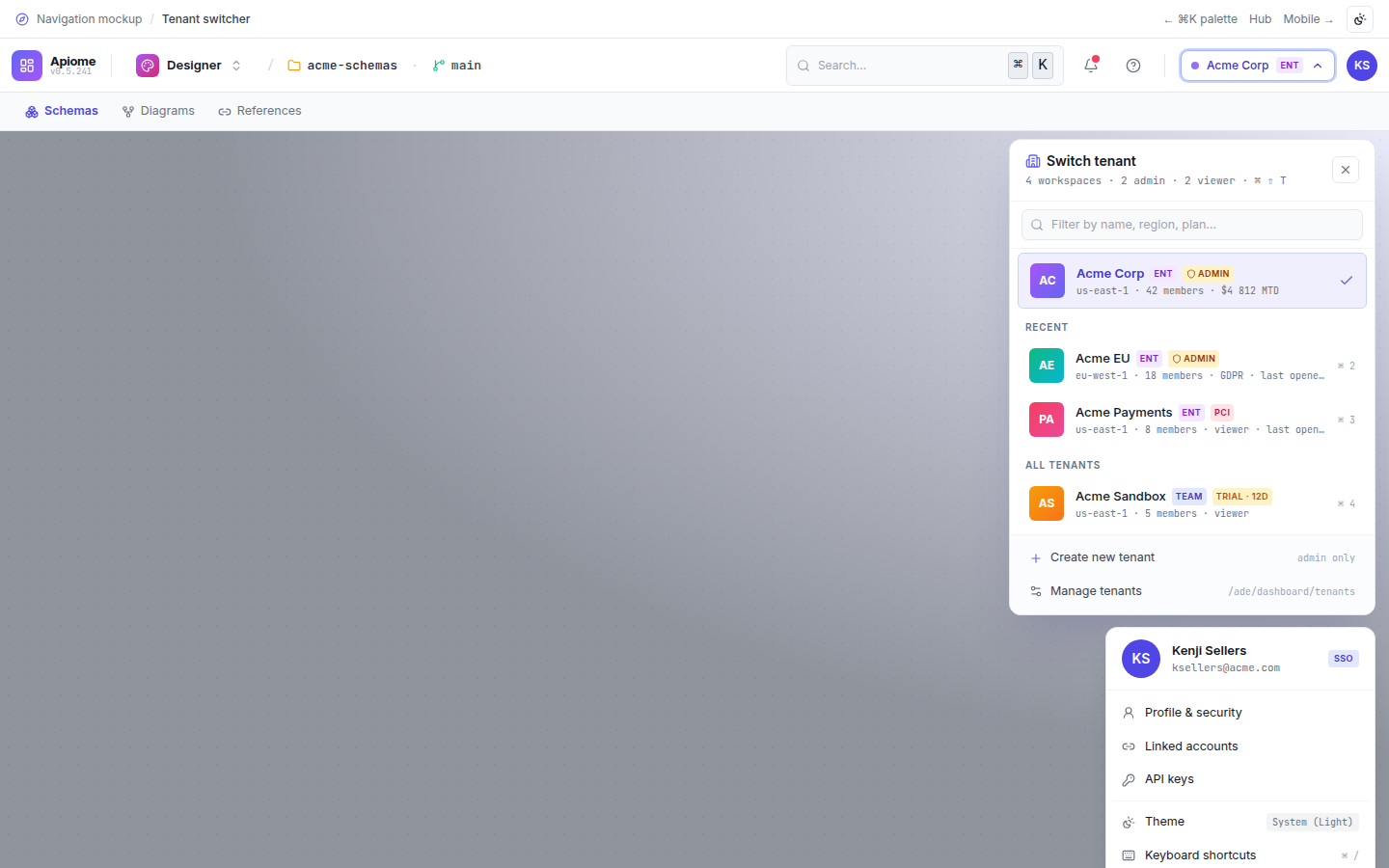Open the Hub link
Screen dimensions: 1389x868
[1260, 19]
